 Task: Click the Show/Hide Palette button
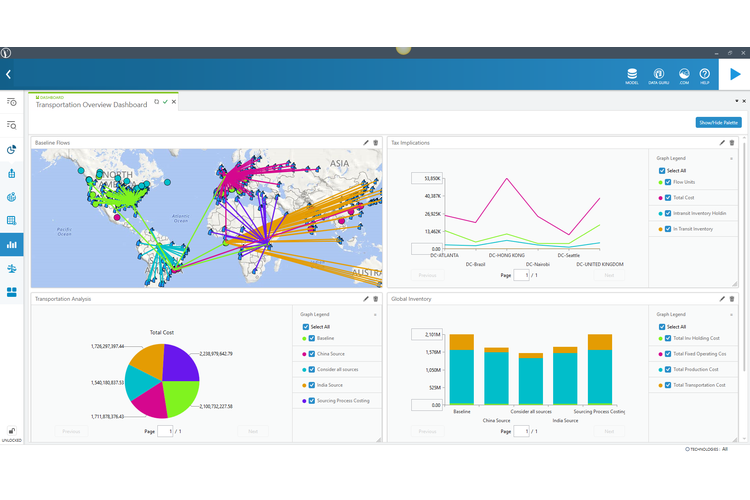[x=718, y=122]
